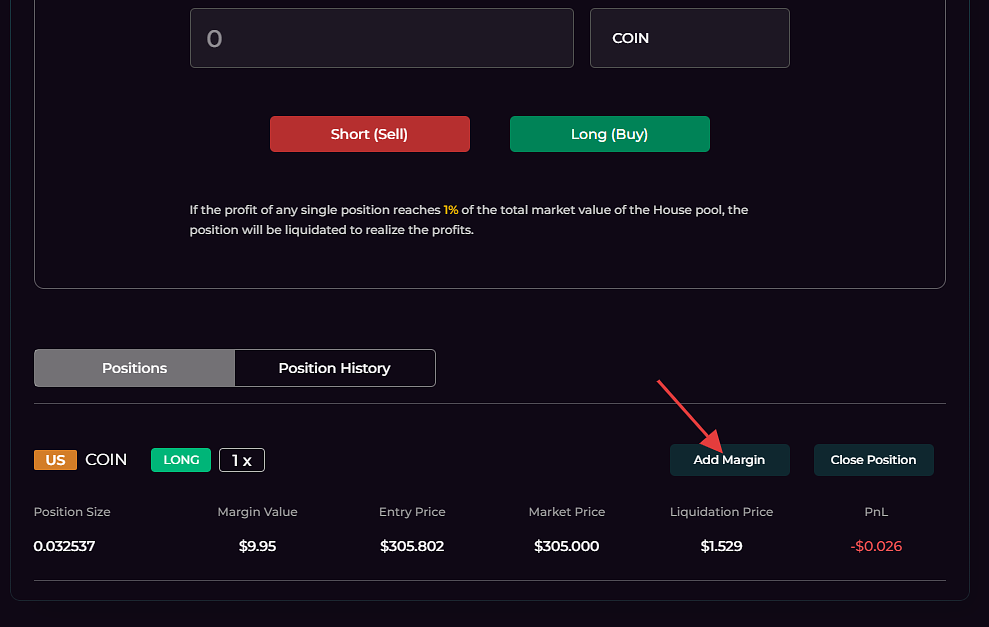Image resolution: width=989 pixels, height=627 pixels.
Task: Select the entry price $305.802
Action: (x=412, y=546)
